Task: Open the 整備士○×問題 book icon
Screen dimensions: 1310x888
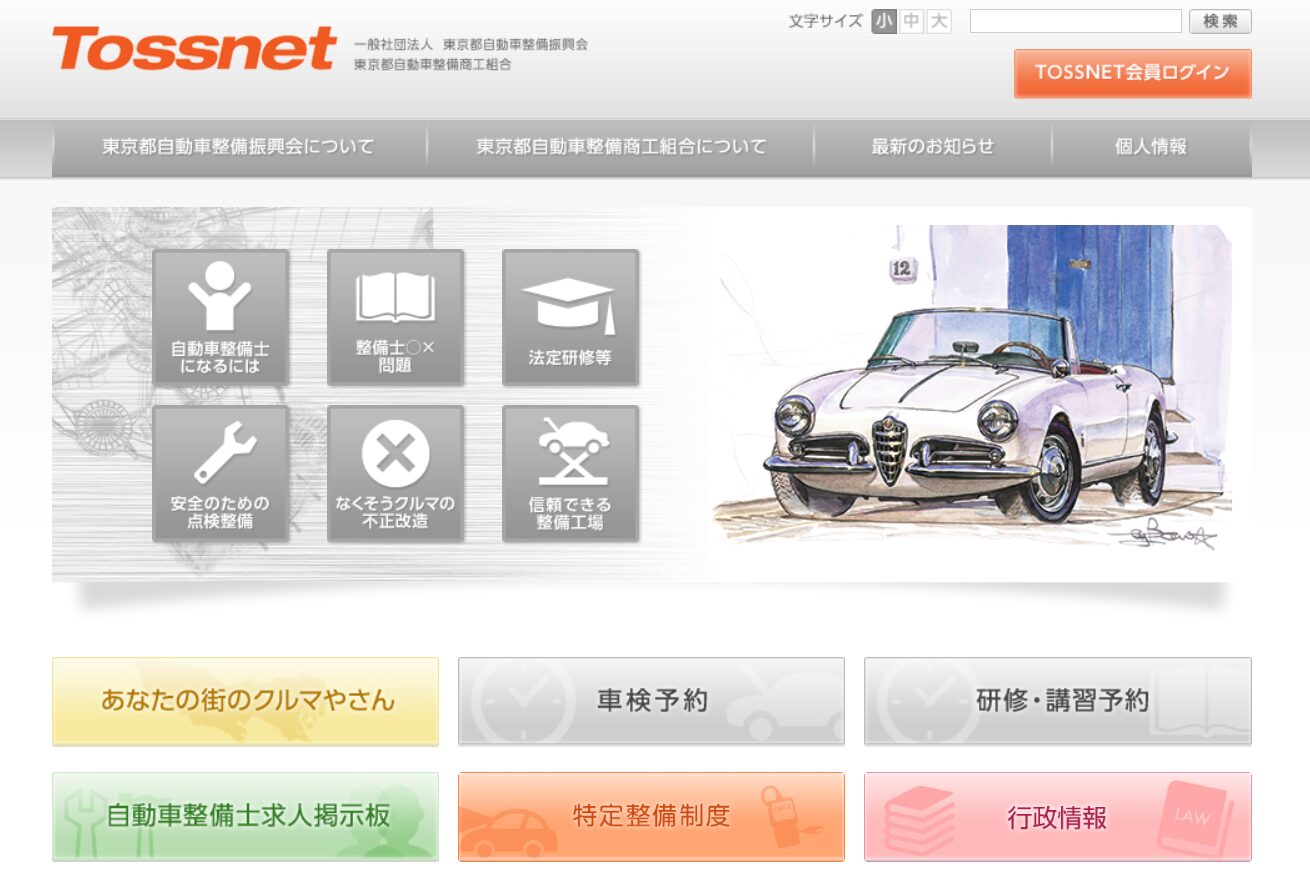Action: tap(395, 317)
